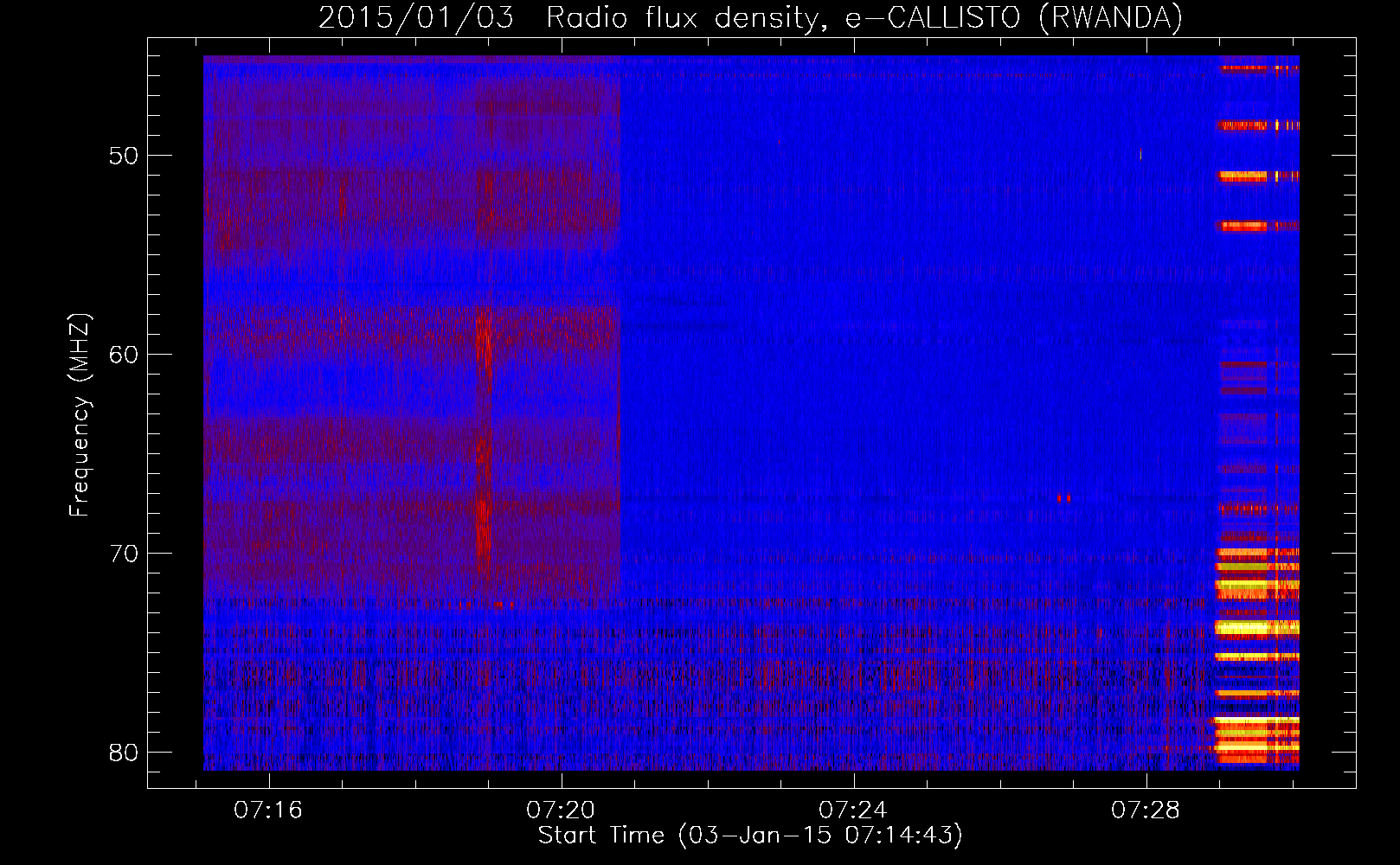Screen dimensions: 1400x865
Task: Click the 07:20 time tick label
Action: pos(561,810)
